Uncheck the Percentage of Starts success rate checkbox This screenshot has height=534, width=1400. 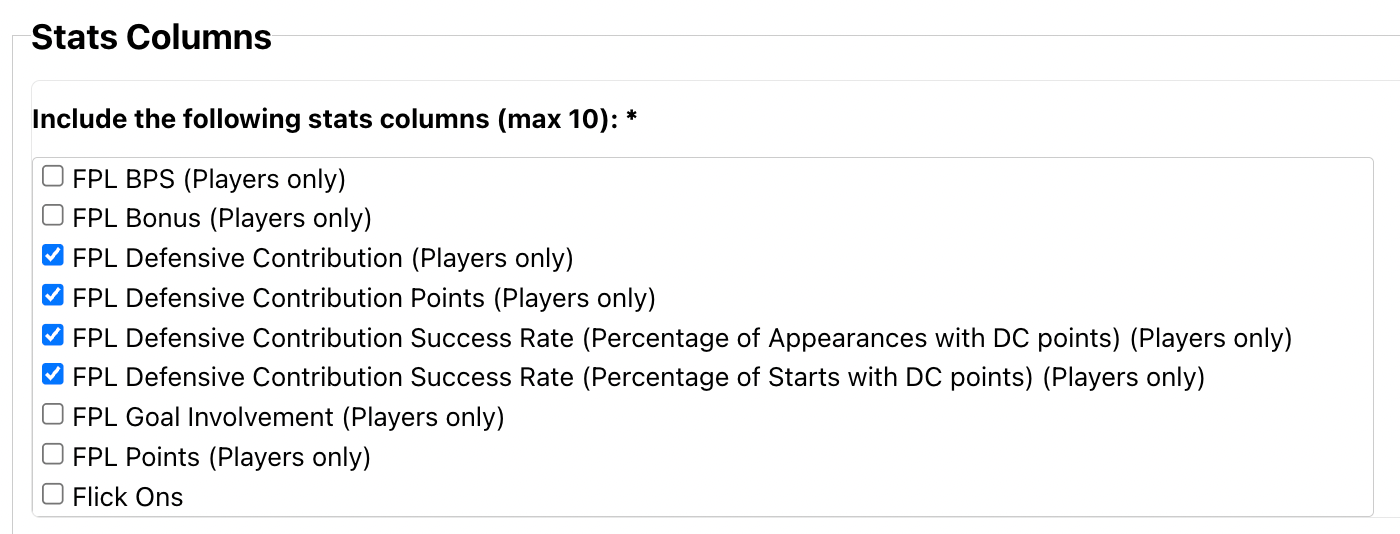(x=53, y=376)
